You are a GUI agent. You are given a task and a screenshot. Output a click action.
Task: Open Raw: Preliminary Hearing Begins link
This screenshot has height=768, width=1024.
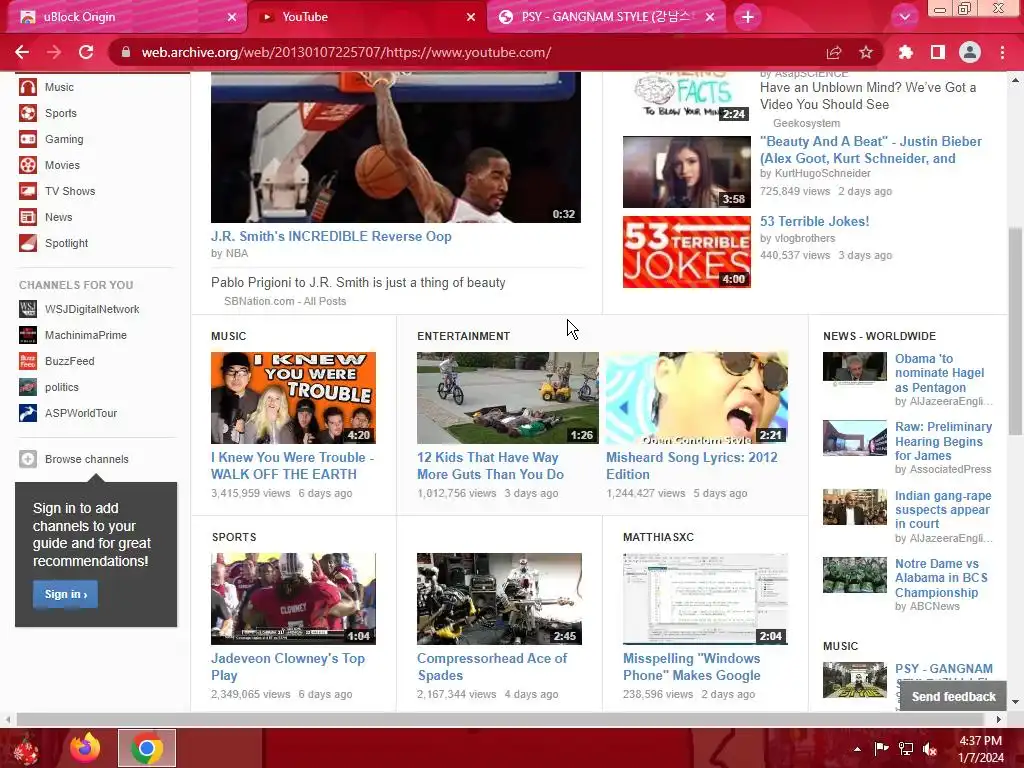tap(943, 441)
